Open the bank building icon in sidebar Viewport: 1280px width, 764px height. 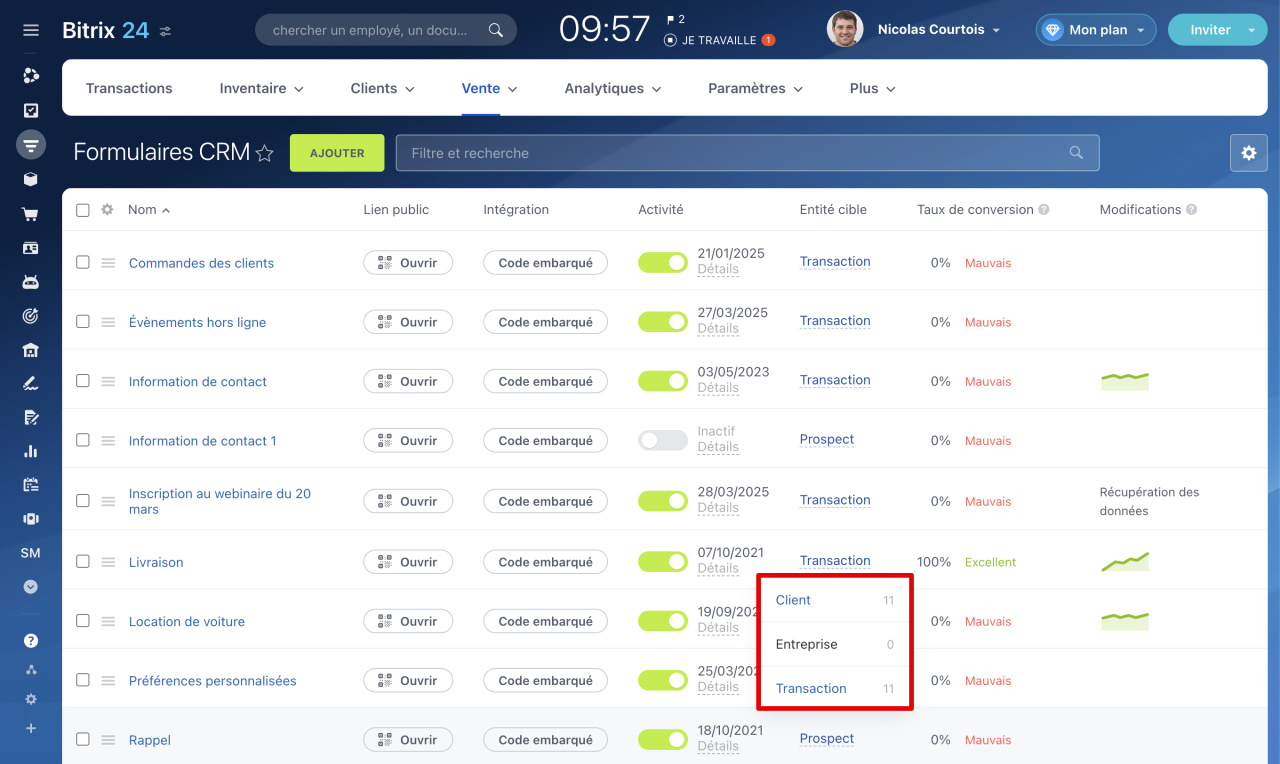pyautogui.click(x=31, y=350)
